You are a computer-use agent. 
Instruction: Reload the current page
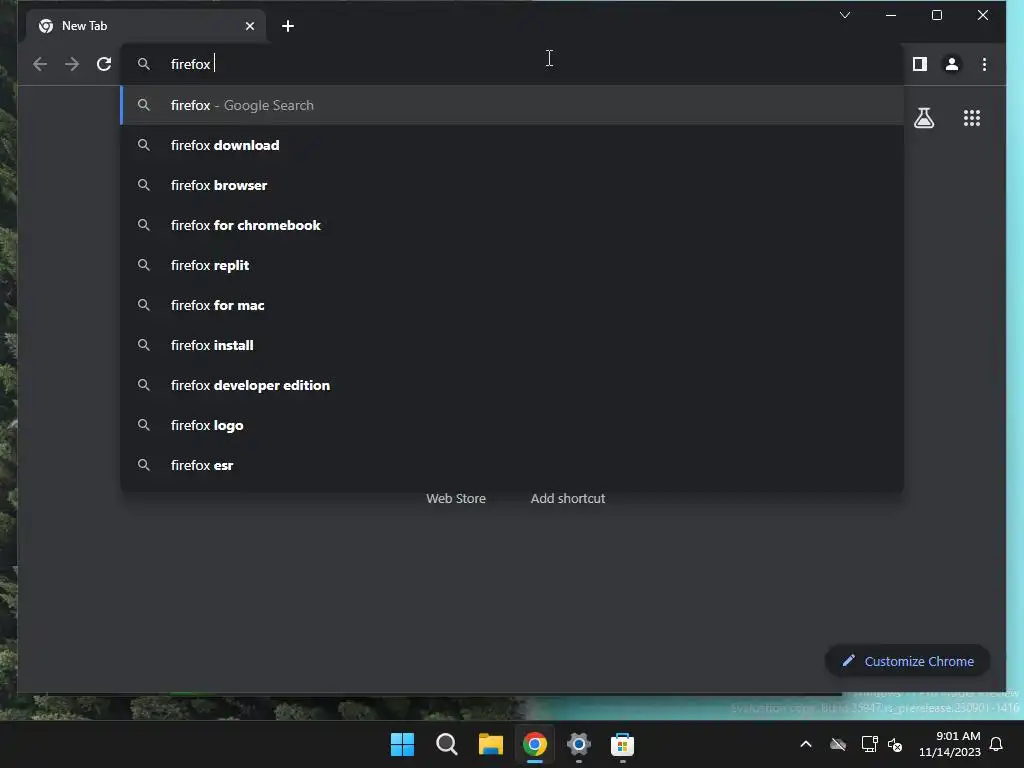click(x=104, y=64)
